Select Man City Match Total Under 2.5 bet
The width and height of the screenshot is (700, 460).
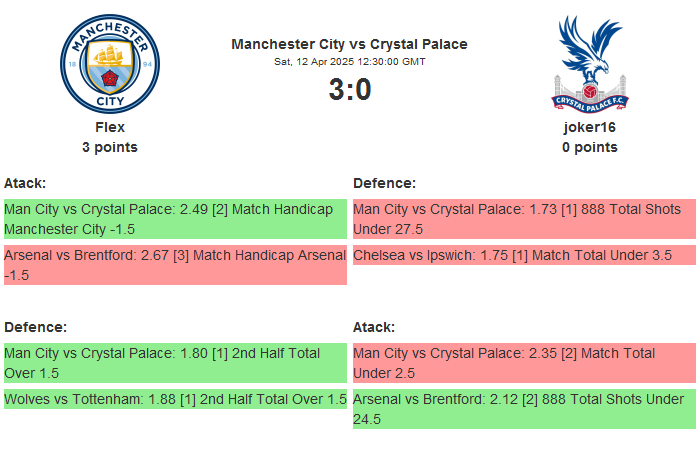pyautogui.click(x=524, y=363)
